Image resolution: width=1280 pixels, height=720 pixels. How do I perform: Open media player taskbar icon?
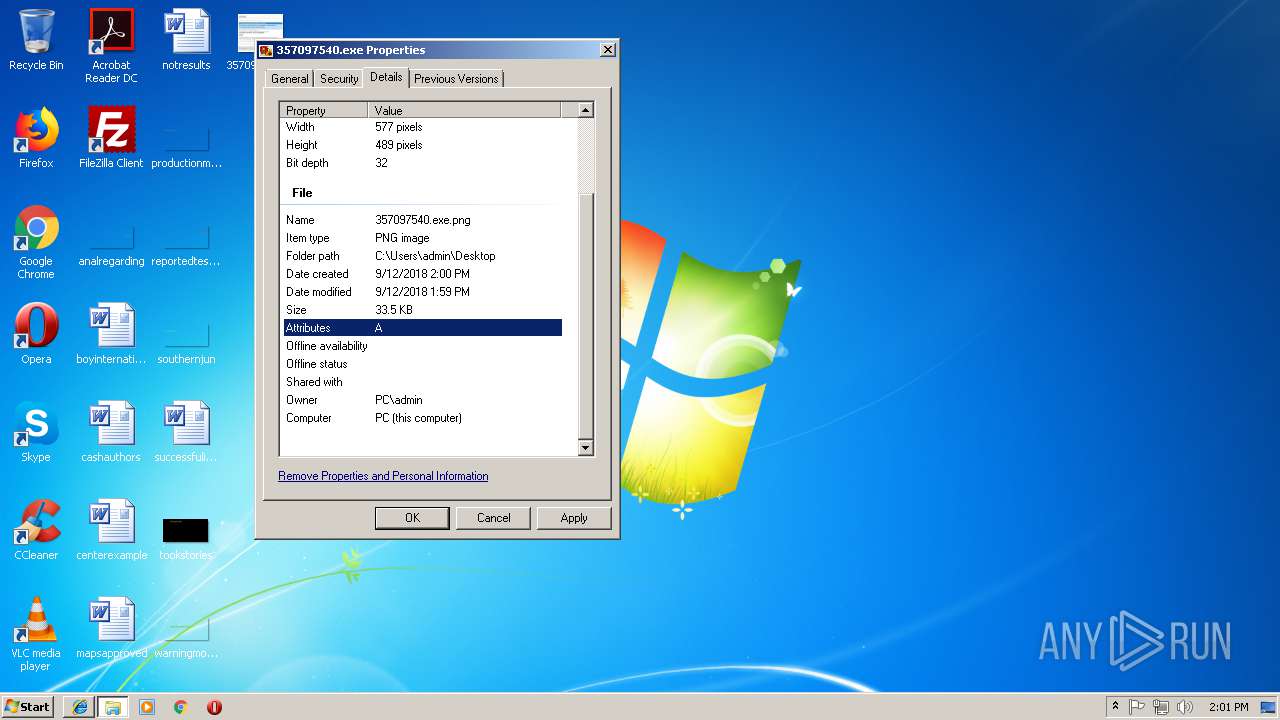click(x=147, y=707)
